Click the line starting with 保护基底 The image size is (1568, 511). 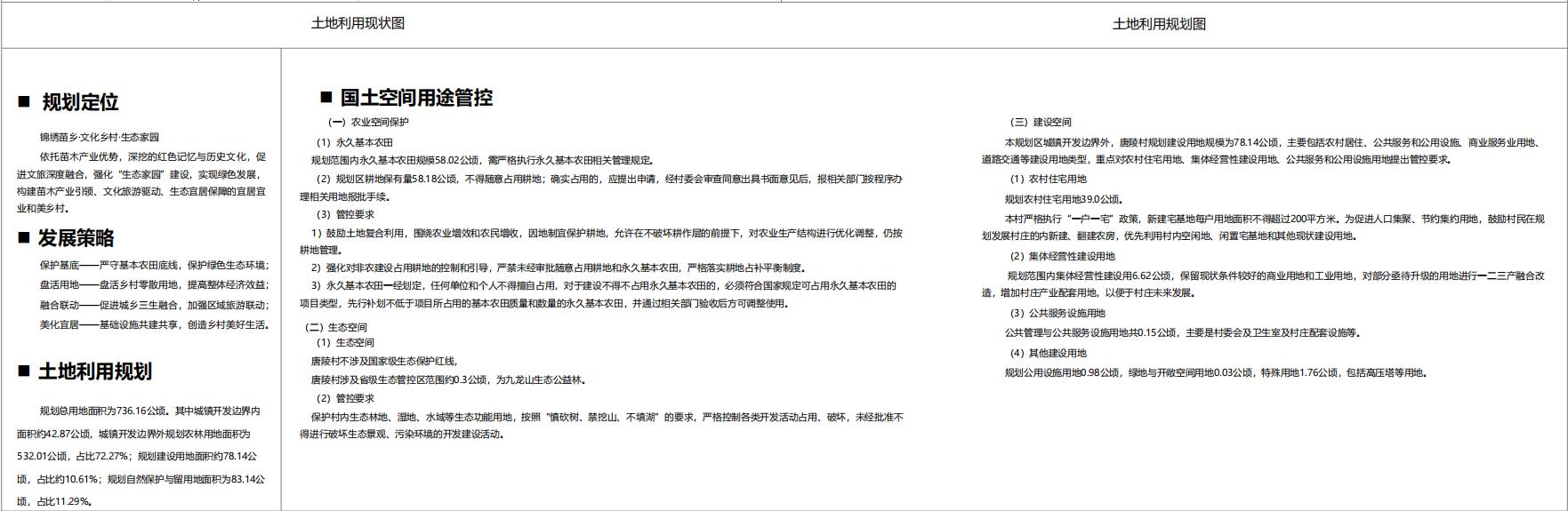coord(153,265)
